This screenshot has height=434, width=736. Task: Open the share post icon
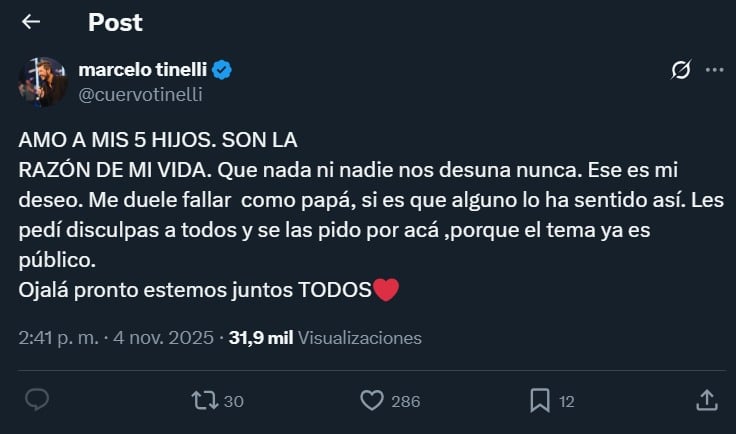coord(706,400)
